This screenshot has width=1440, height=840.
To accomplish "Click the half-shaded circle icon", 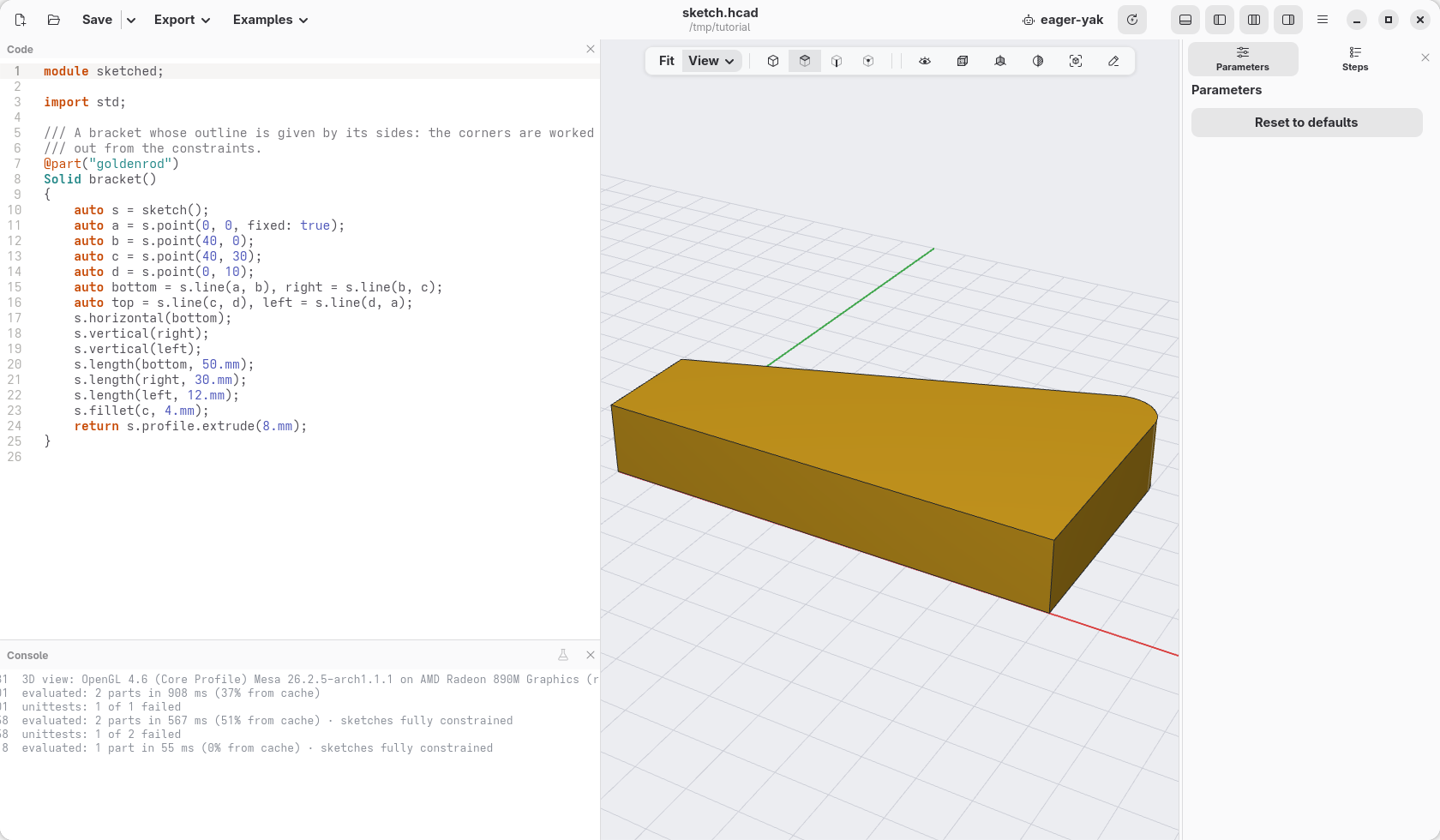I will coord(1038,61).
